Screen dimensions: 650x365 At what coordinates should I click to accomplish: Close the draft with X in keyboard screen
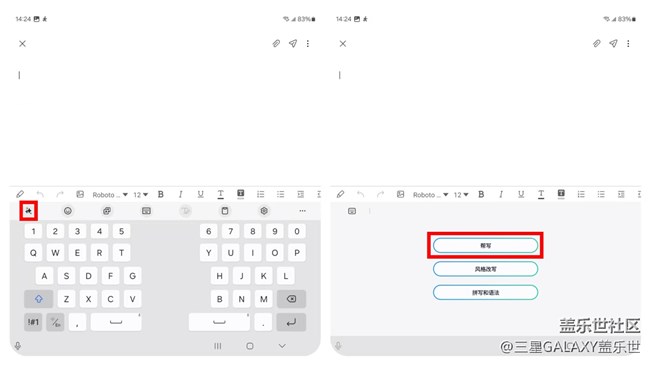click(x=22, y=44)
